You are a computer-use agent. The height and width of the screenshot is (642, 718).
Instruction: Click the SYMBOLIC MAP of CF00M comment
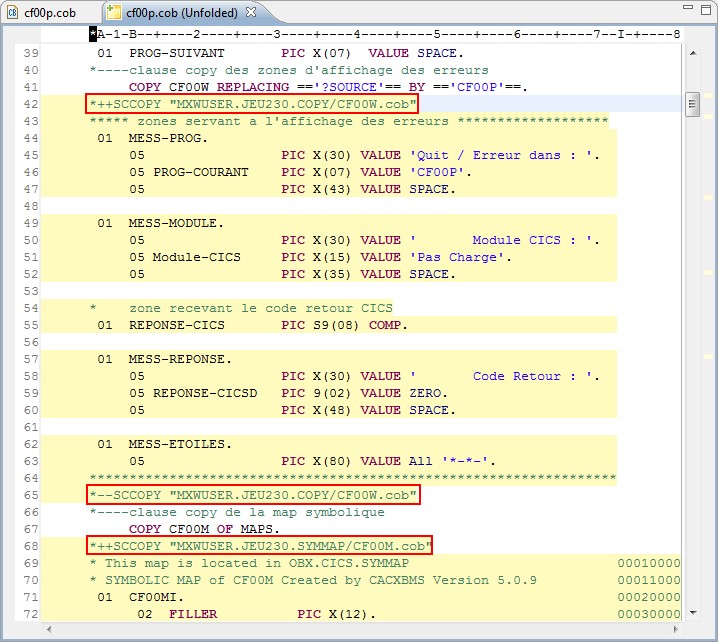pos(313,580)
